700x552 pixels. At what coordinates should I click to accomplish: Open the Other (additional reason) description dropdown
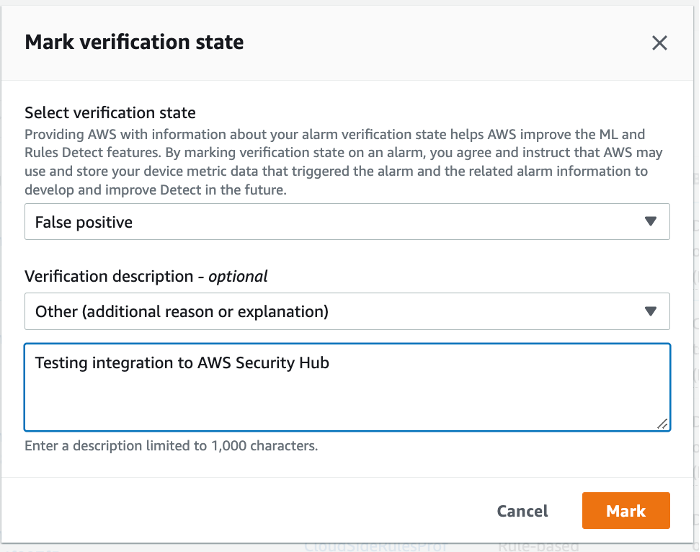click(x=346, y=311)
